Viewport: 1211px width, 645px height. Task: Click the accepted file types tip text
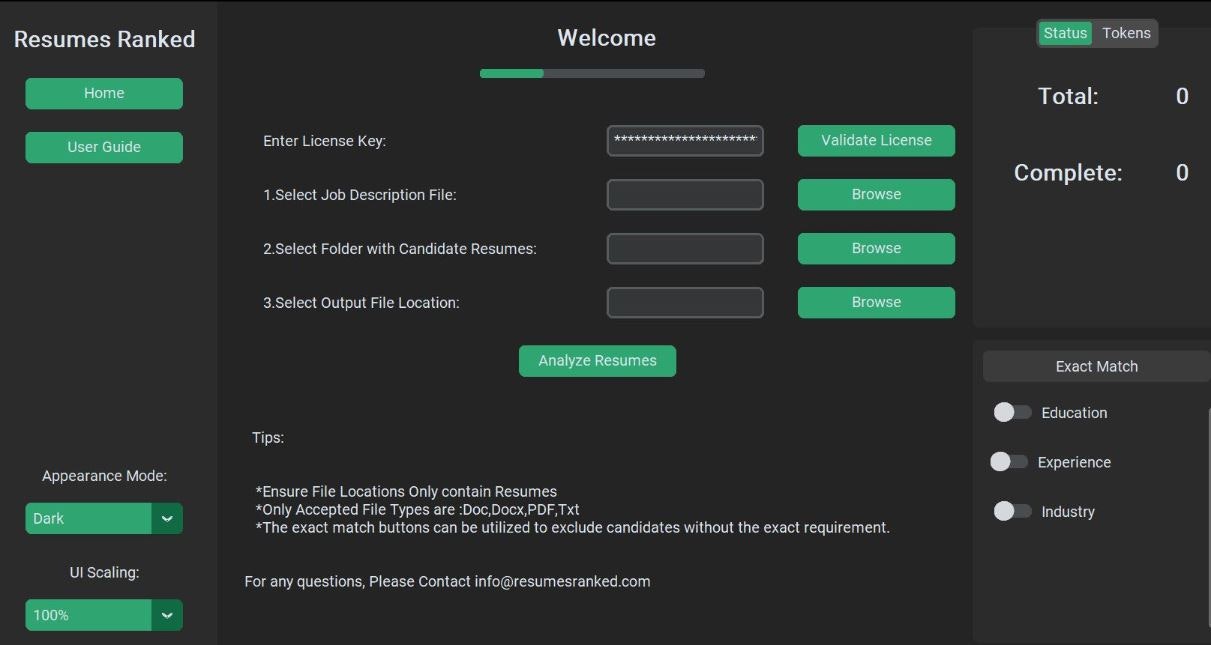(417, 510)
